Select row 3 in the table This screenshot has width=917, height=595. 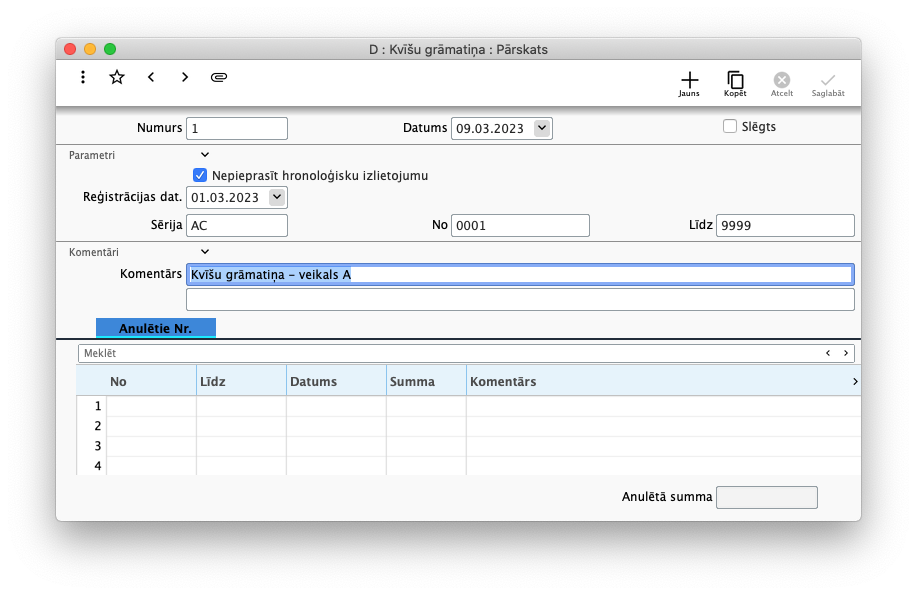(468, 446)
